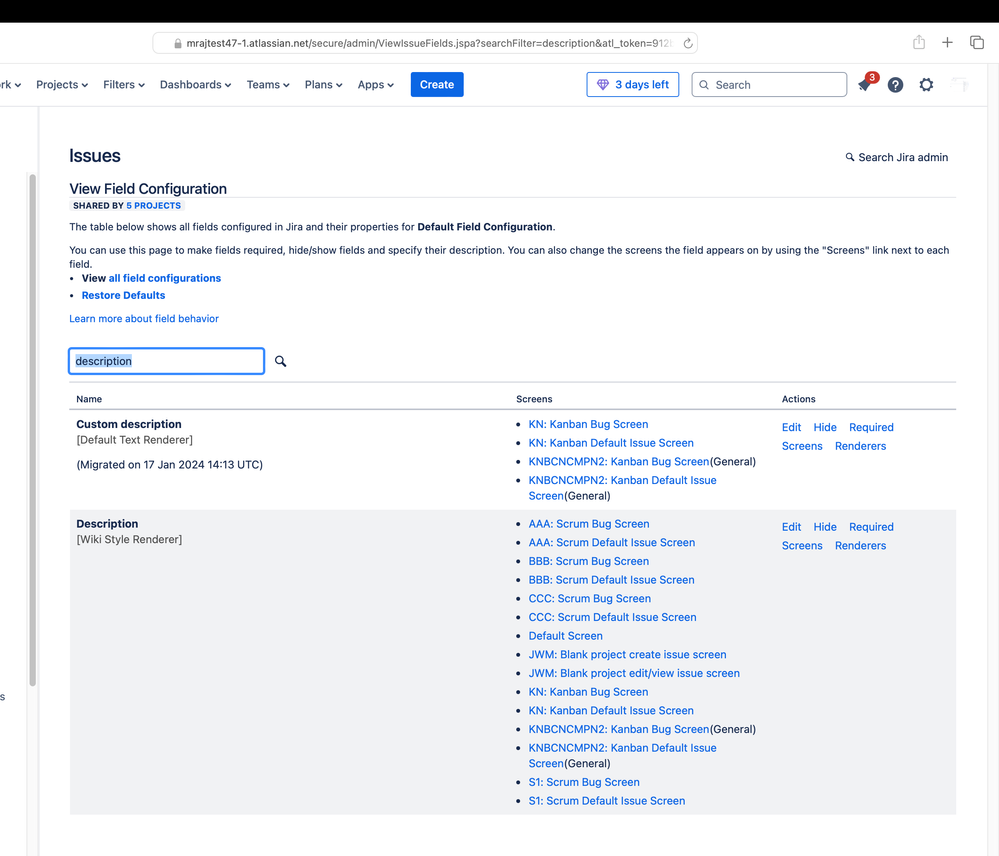Click Edit for Description field

pyautogui.click(x=791, y=527)
